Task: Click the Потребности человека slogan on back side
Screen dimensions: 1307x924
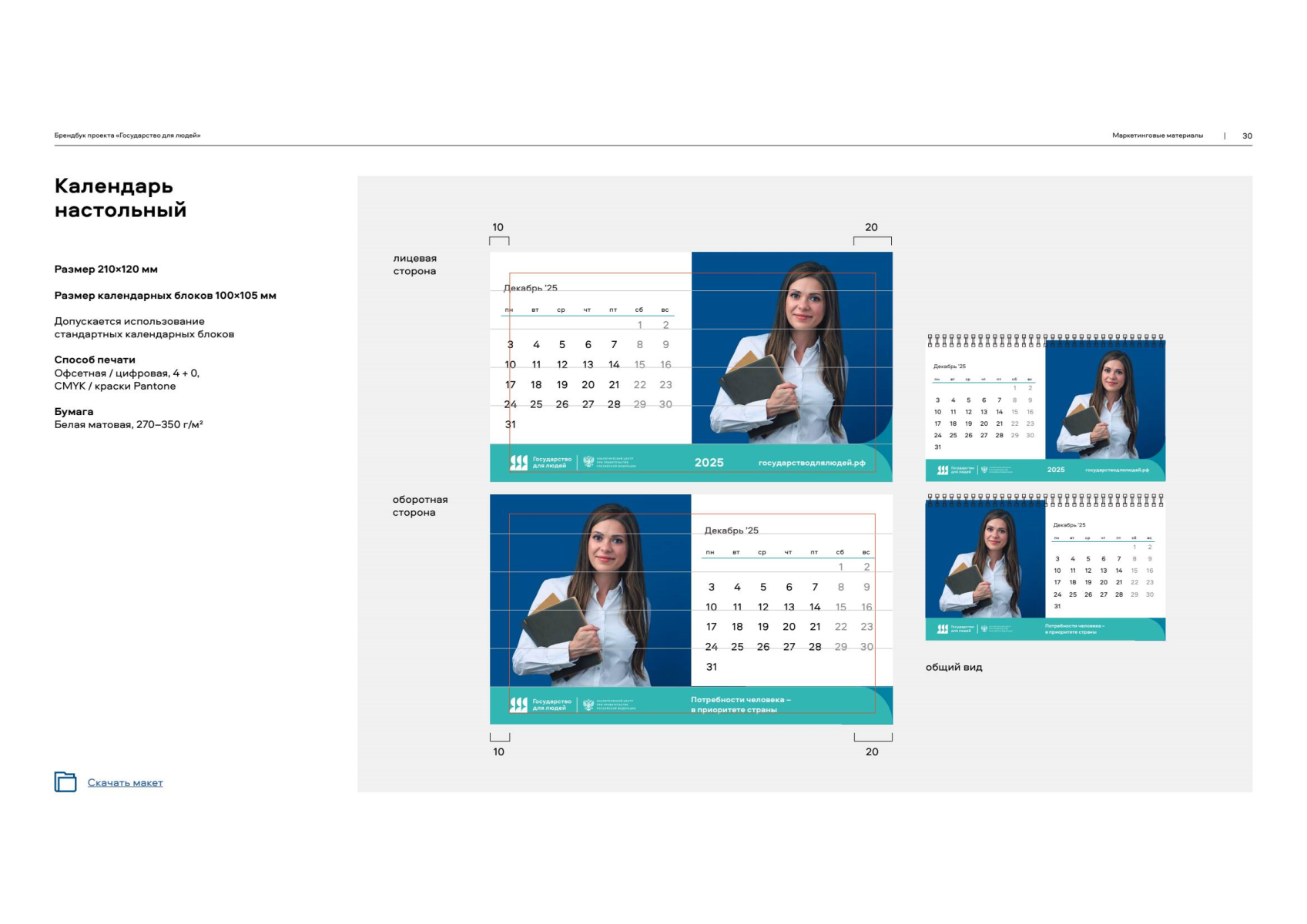Action: tap(740, 705)
